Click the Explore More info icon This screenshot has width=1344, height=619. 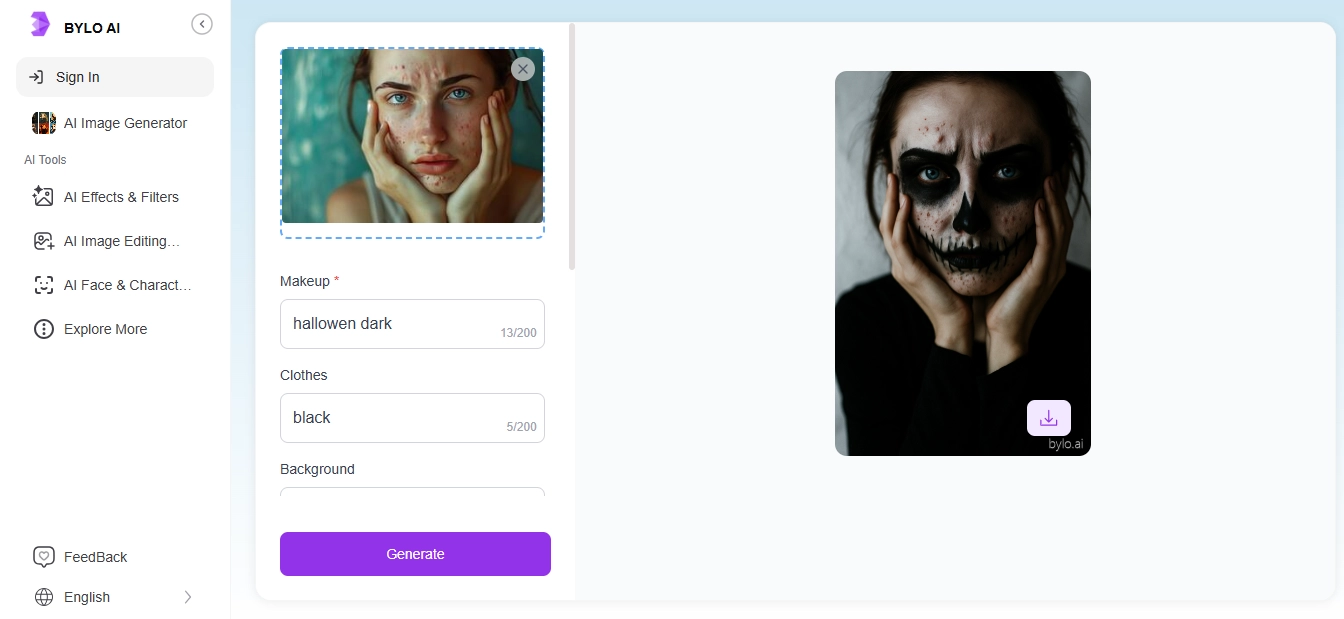tap(43, 329)
